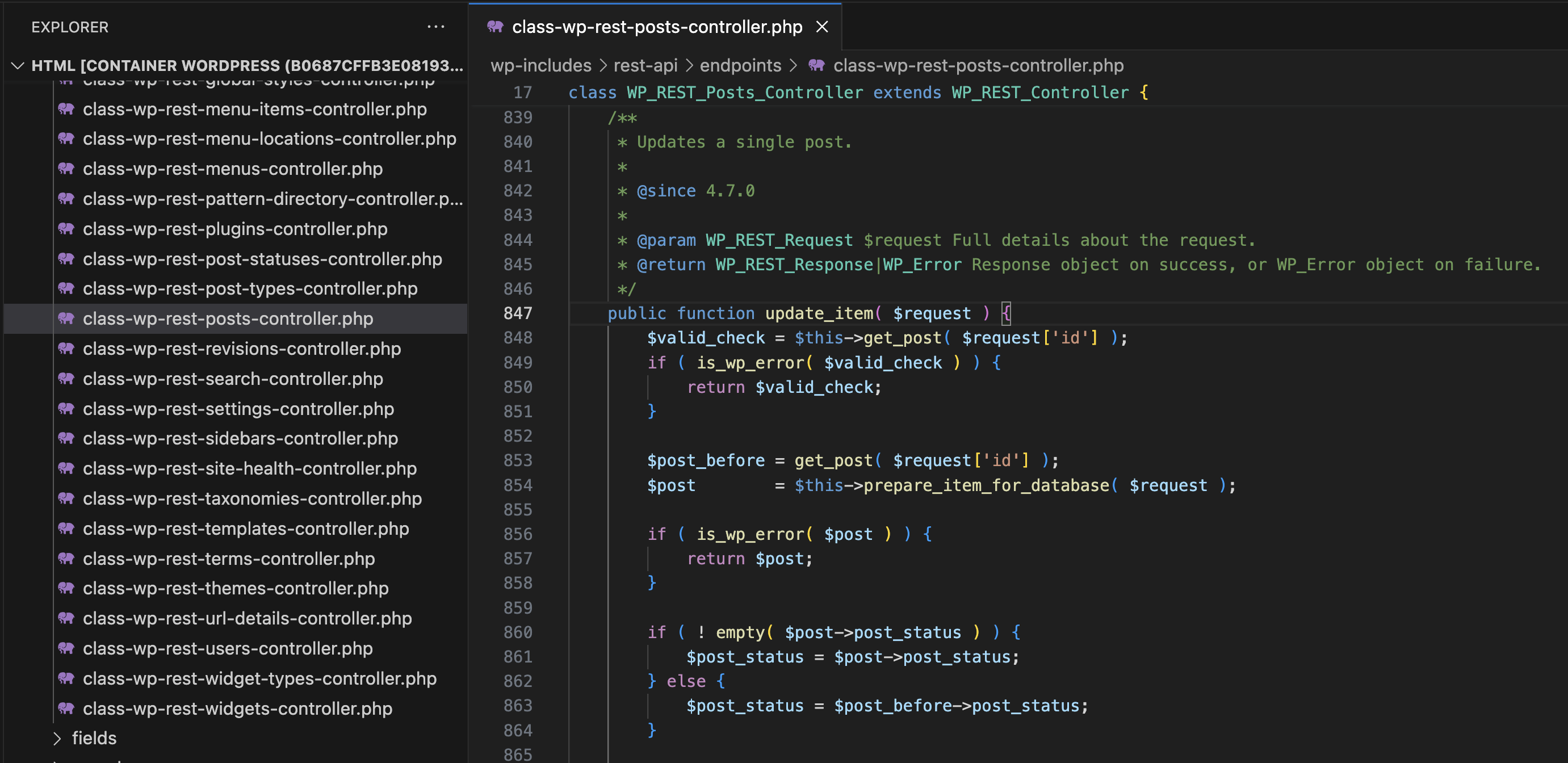Click PHP icon of selected posts-controller.php row
This screenshot has height=763, width=1568.
[x=66, y=318]
